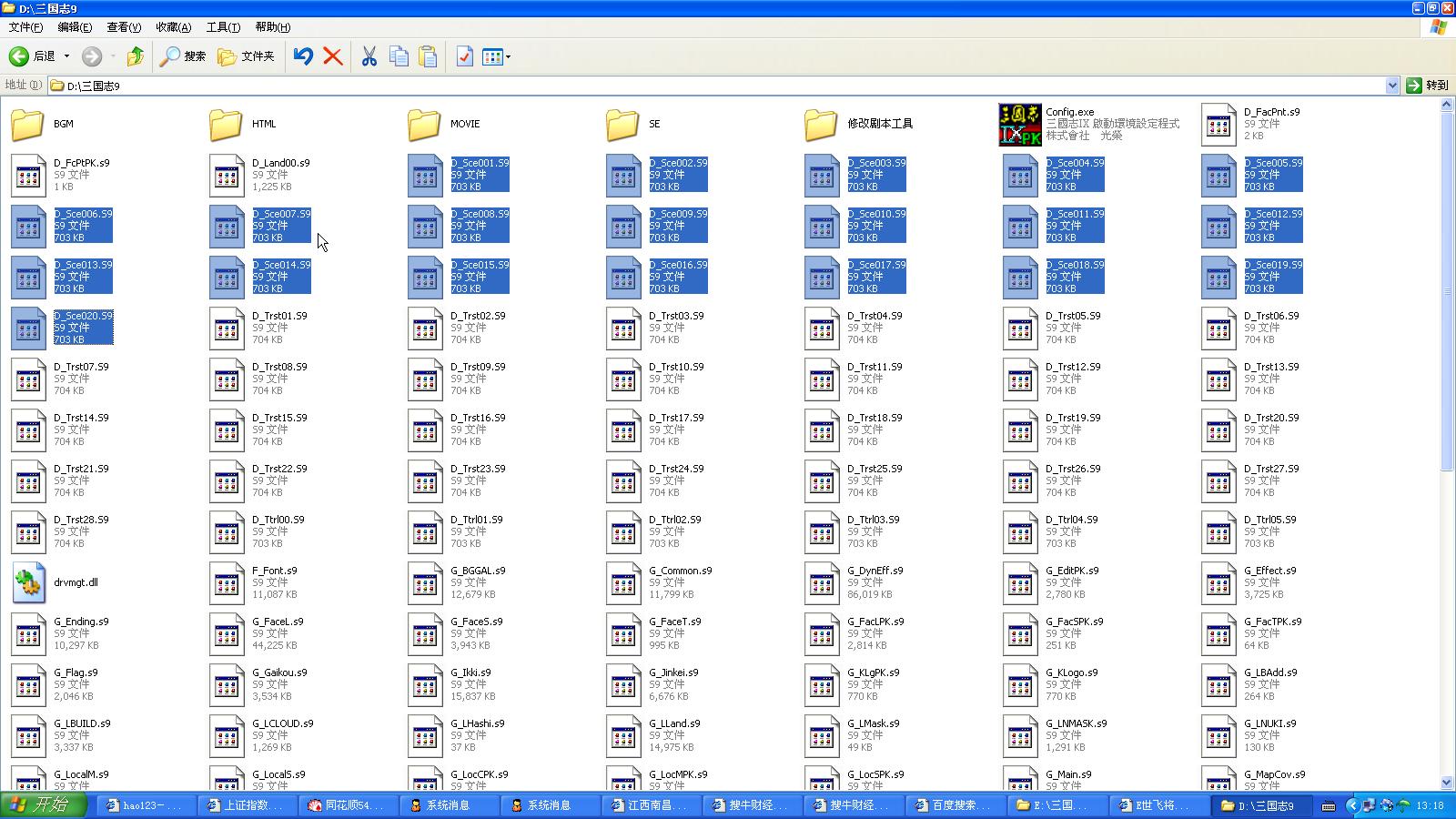1456x819 pixels.
Task: Select the drvmgt.dll file icon
Action: point(28,583)
